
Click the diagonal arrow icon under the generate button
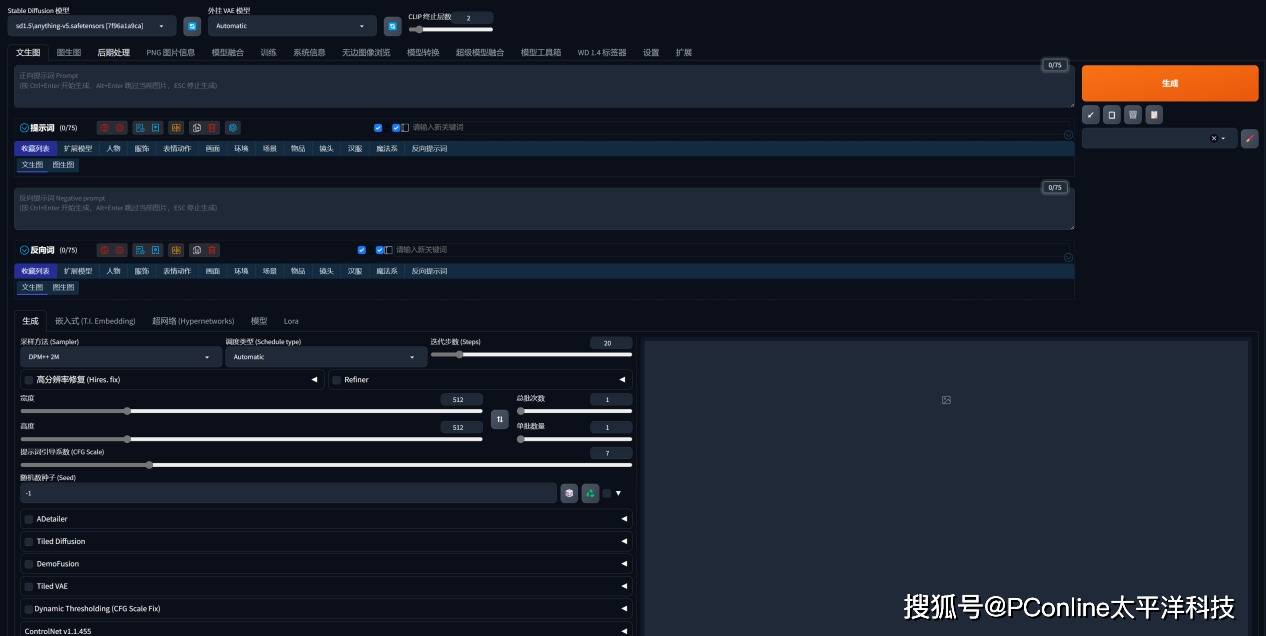pos(1091,115)
